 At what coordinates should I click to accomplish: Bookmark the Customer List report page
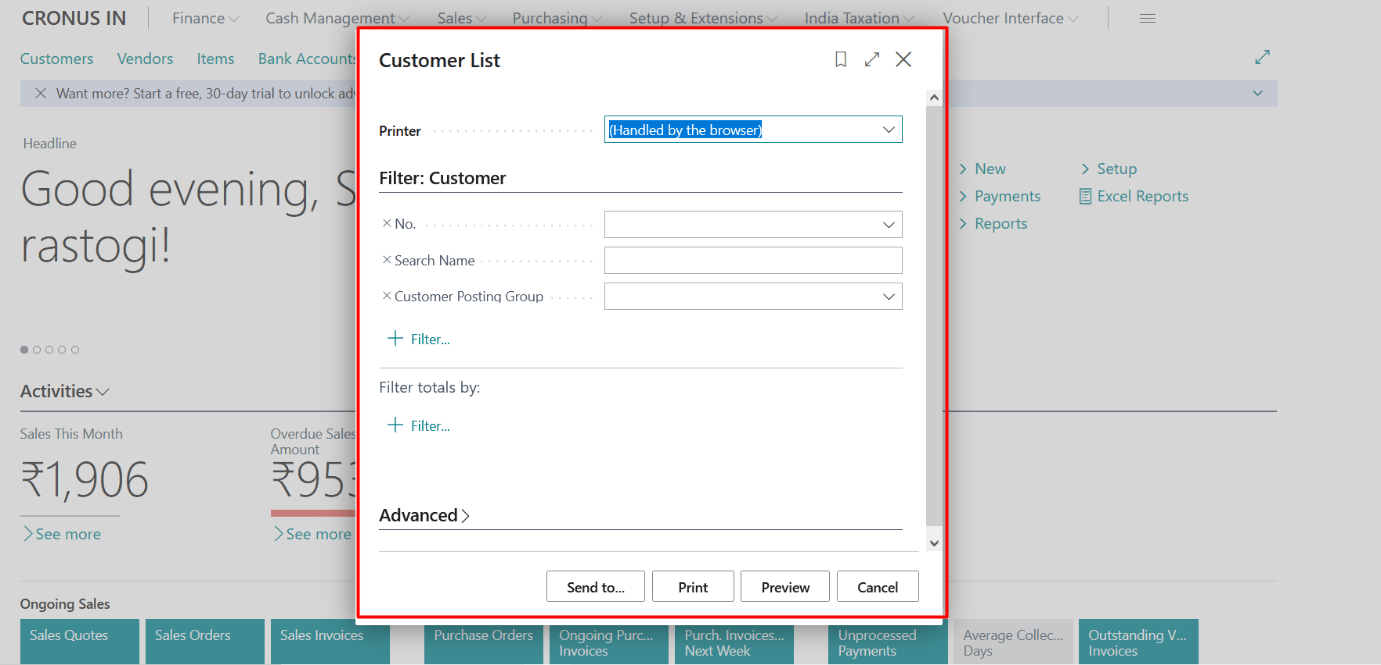click(x=840, y=59)
